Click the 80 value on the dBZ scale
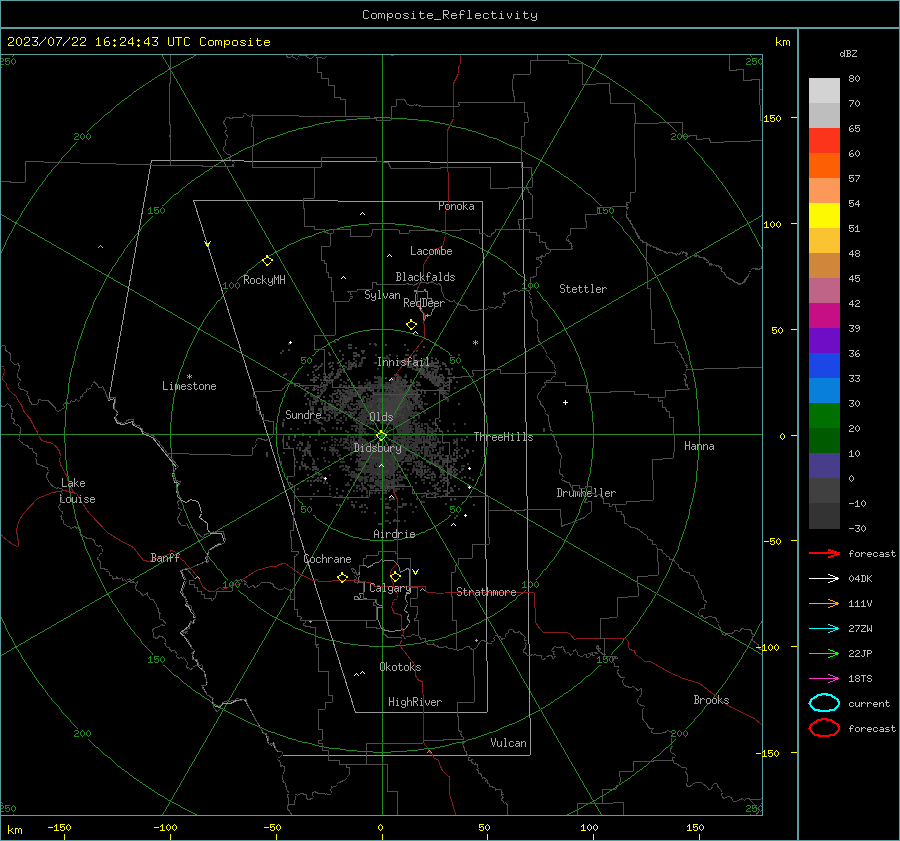Screen dimensions: 900x841 [x=854, y=79]
